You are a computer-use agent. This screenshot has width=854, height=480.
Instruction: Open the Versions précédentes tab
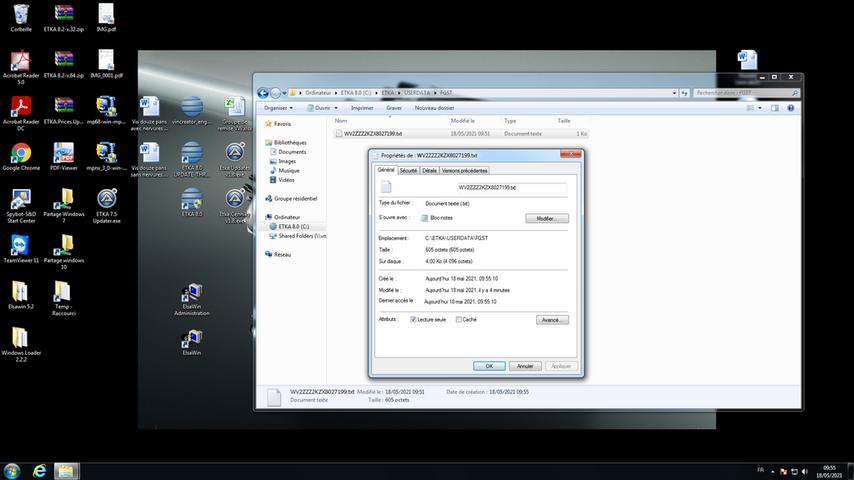[465, 171]
